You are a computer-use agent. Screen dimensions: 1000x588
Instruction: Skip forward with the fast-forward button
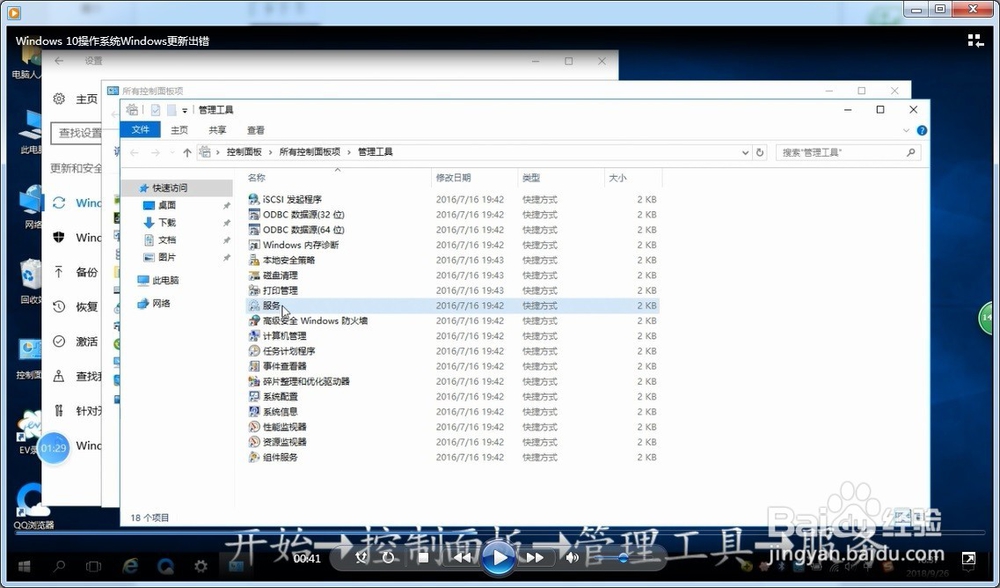point(535,558)
